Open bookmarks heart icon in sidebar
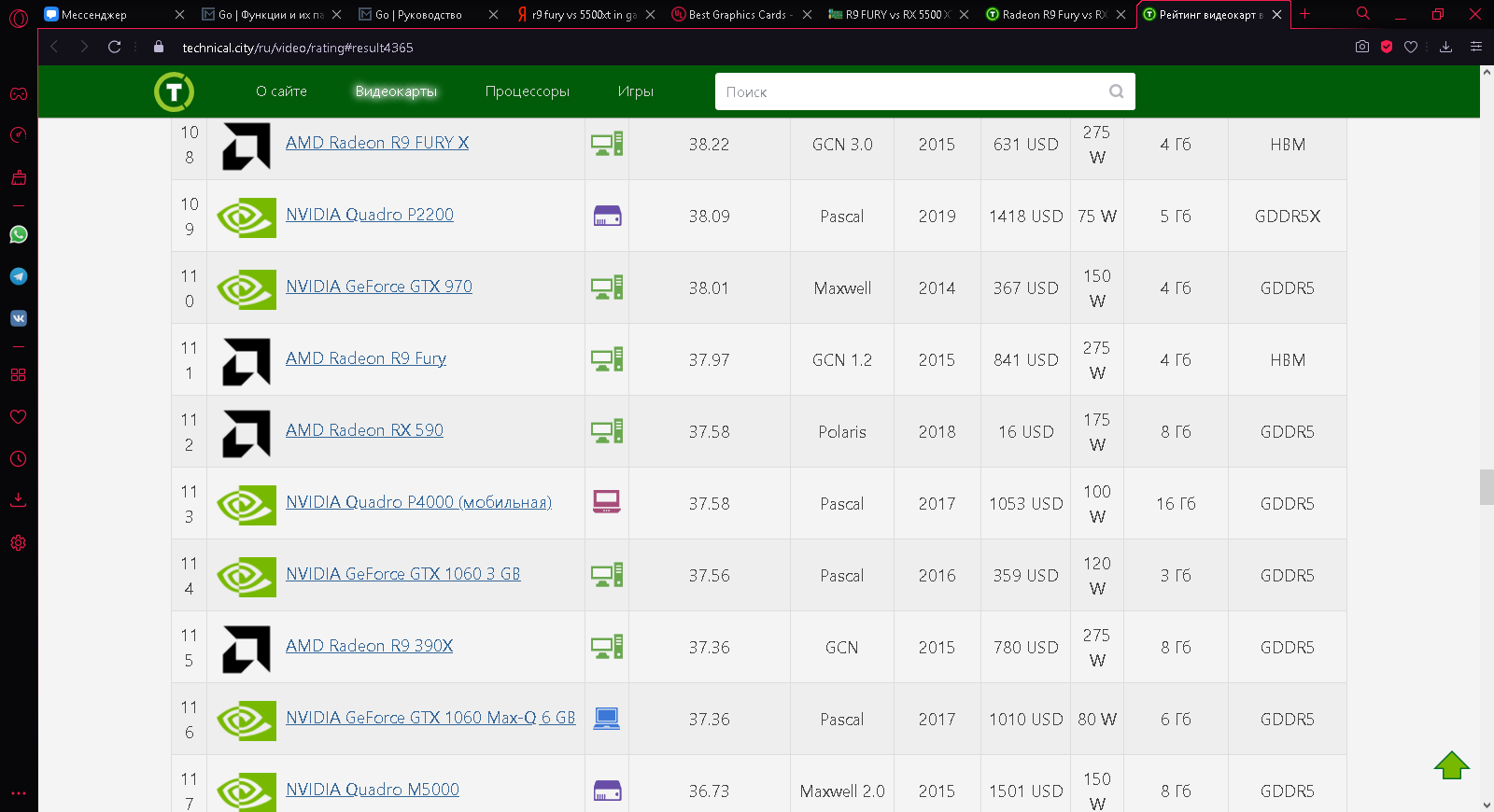 19,416
